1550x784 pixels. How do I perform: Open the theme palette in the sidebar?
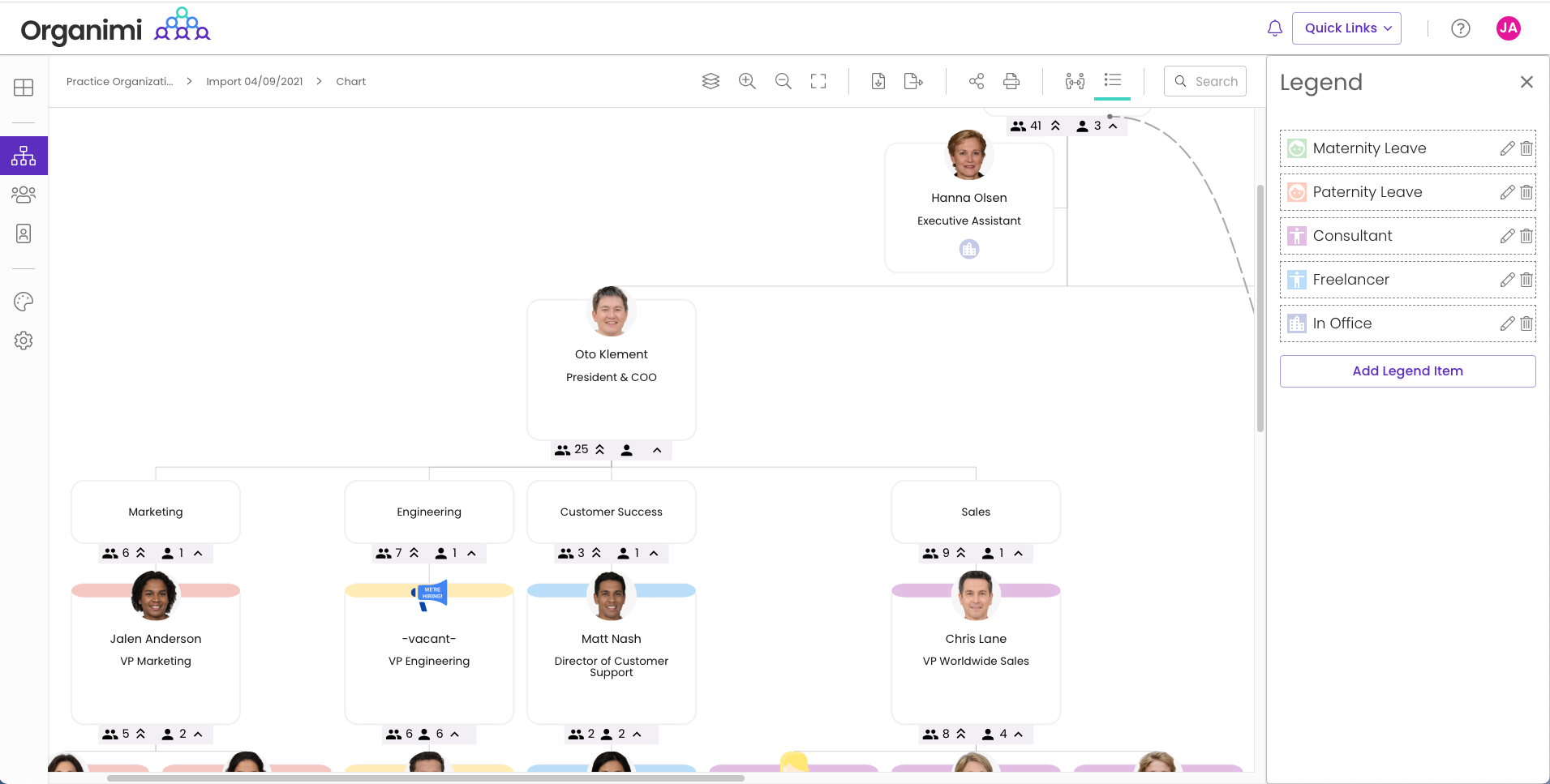click(x=24, y=301)
